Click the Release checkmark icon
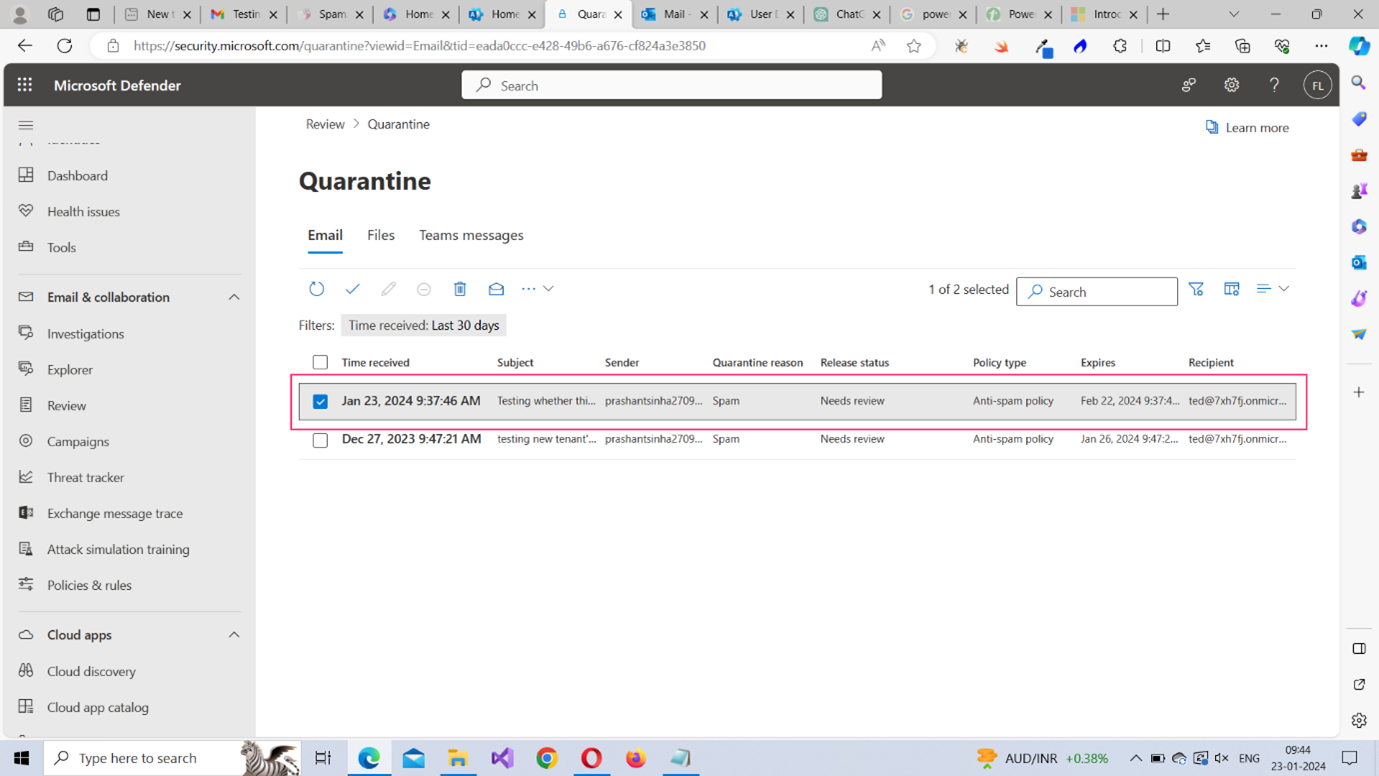 click(x=352, y=289)
